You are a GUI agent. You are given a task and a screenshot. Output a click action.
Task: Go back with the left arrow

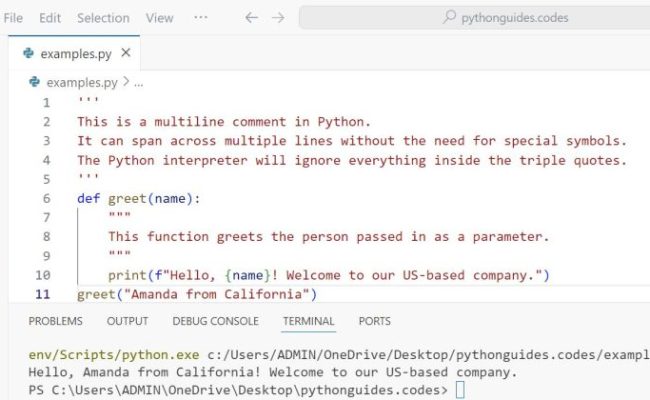pyautogui.click(x=251, y=17)
